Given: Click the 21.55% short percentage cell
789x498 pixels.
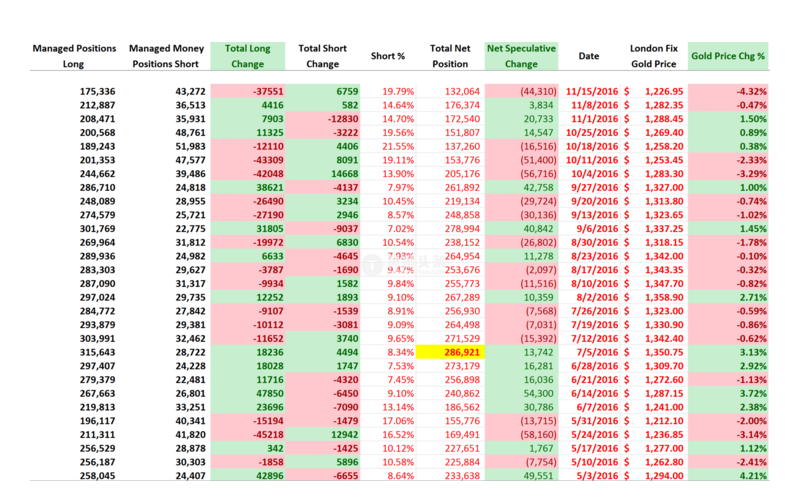Looking at the screenshot, I should pos(389,145).
